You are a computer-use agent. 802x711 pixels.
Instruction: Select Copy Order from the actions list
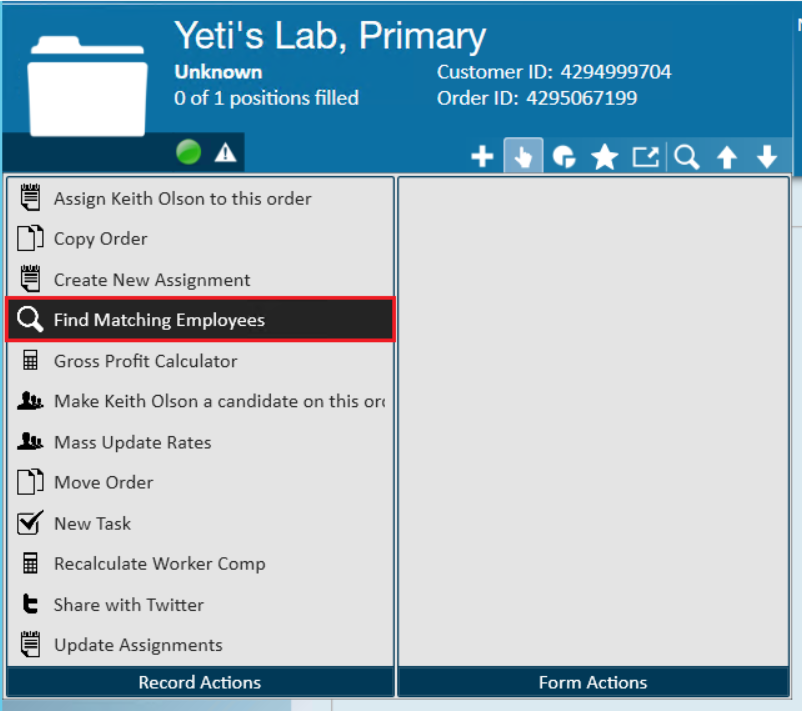(x=100, y=239)
